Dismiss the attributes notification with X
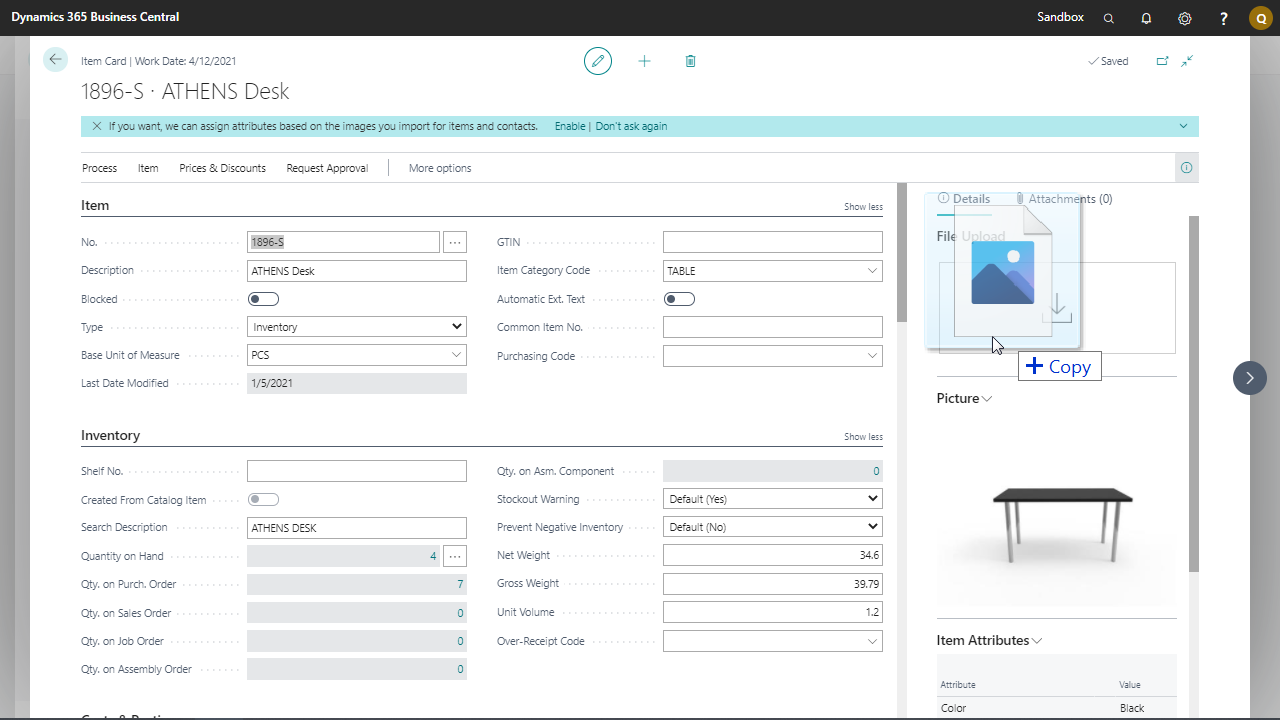The image size is (1280, 720). click(x=96, y=126)
